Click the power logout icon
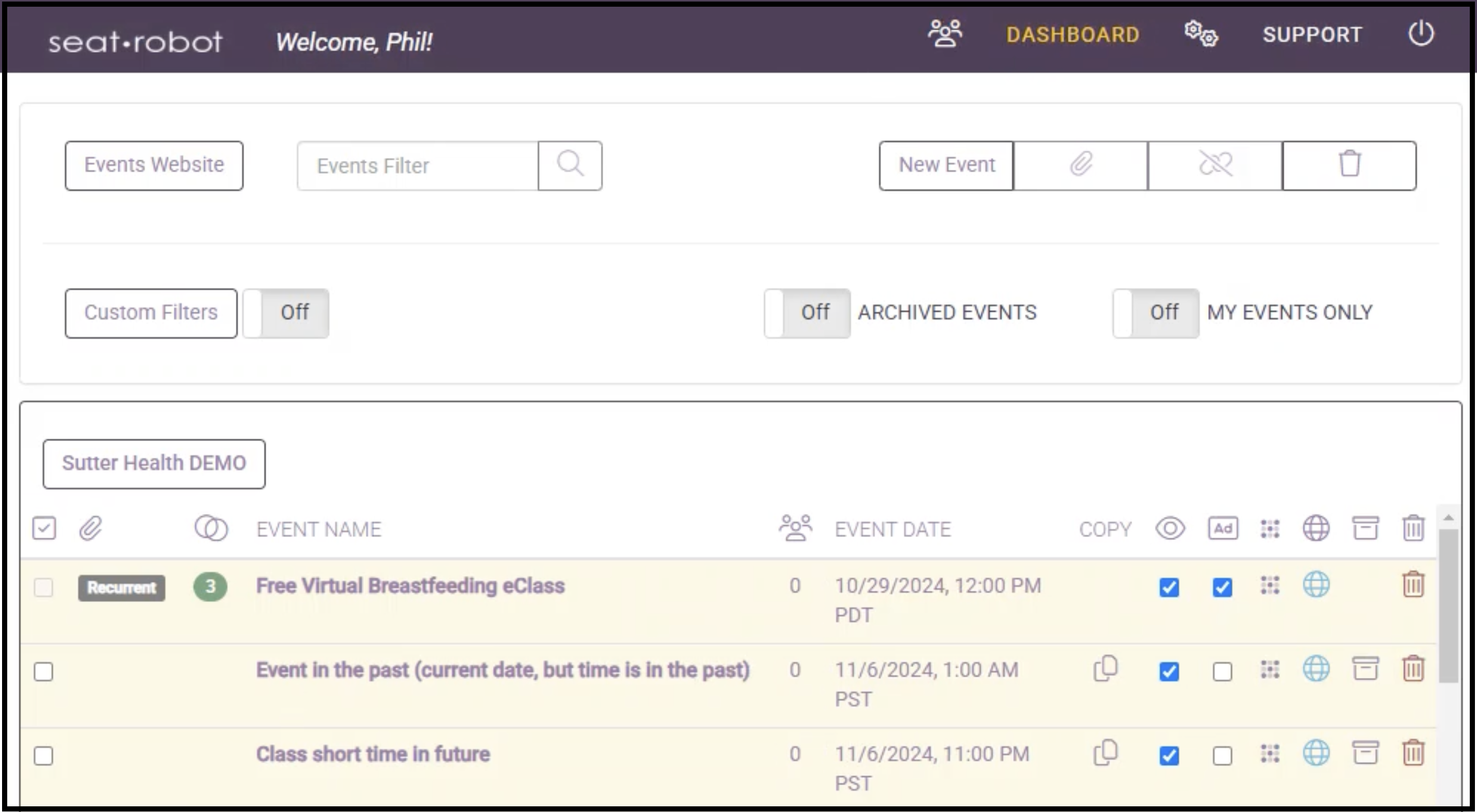Image resolution: width=1477 pixels, height=812 pixels. tap(1421, 34)
